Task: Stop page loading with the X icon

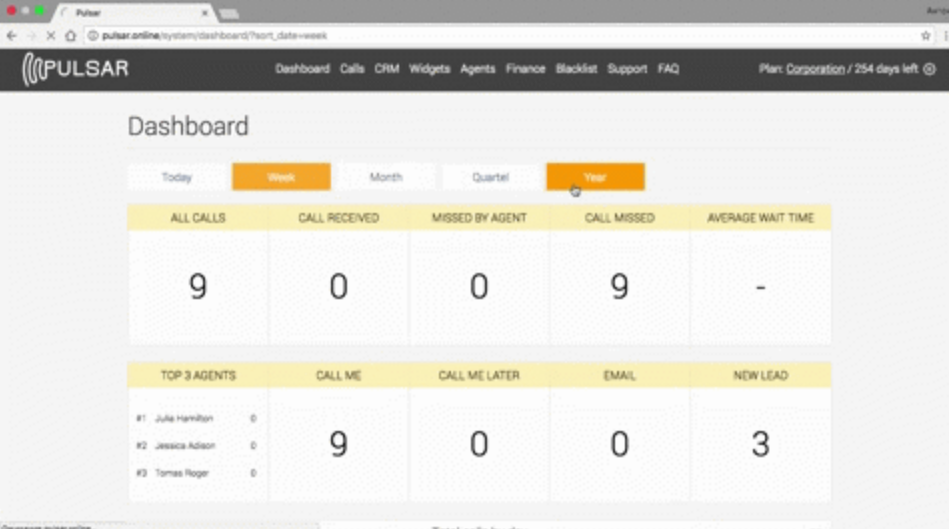Action: point(51,36)
